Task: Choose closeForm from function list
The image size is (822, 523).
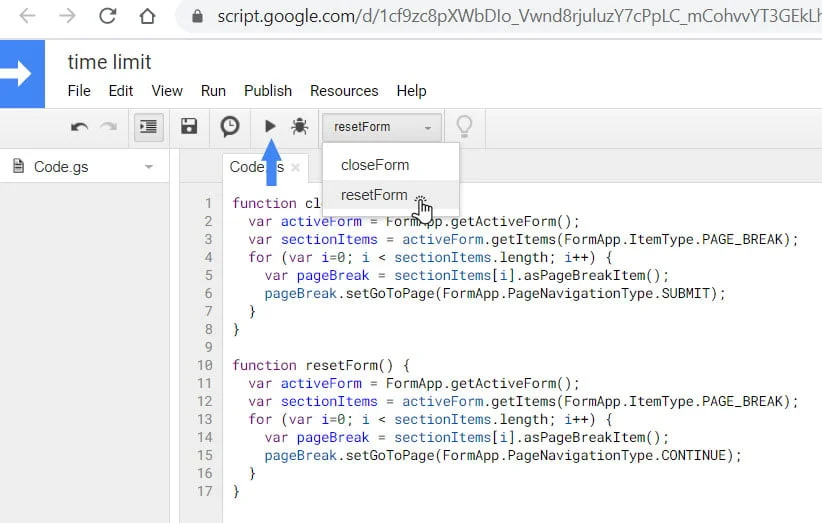Action: 391,165
